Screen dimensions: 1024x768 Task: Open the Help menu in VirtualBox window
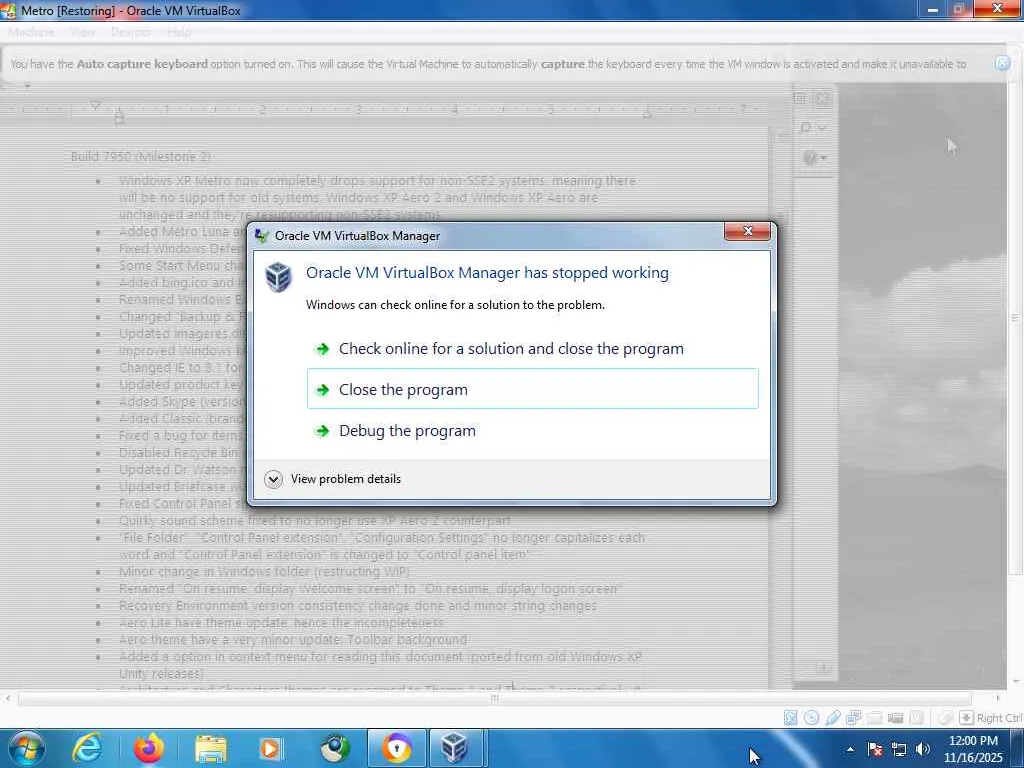coord(179,32)
